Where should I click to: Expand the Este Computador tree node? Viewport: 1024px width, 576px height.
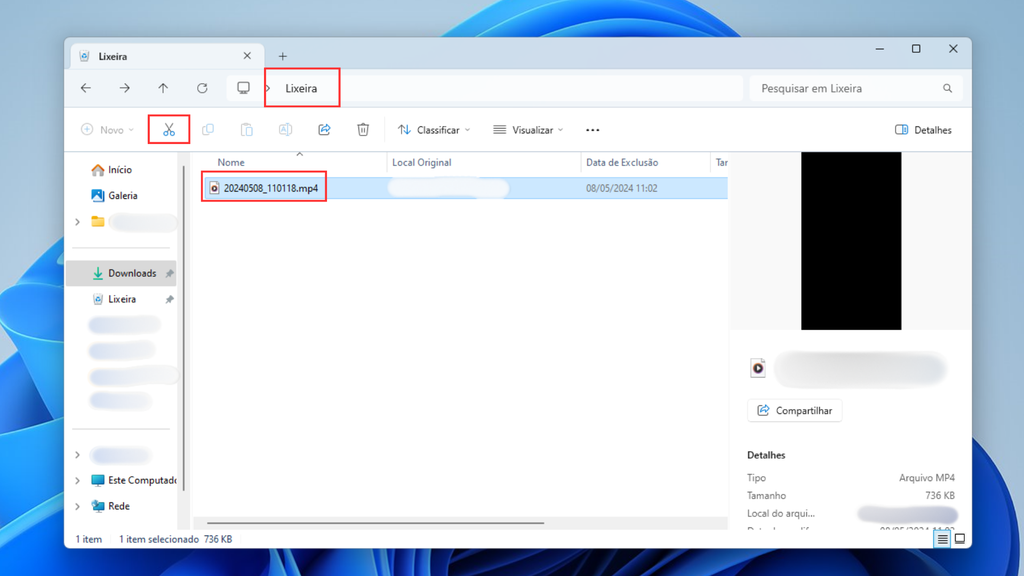pyautogui.click(x=77, y=481)
